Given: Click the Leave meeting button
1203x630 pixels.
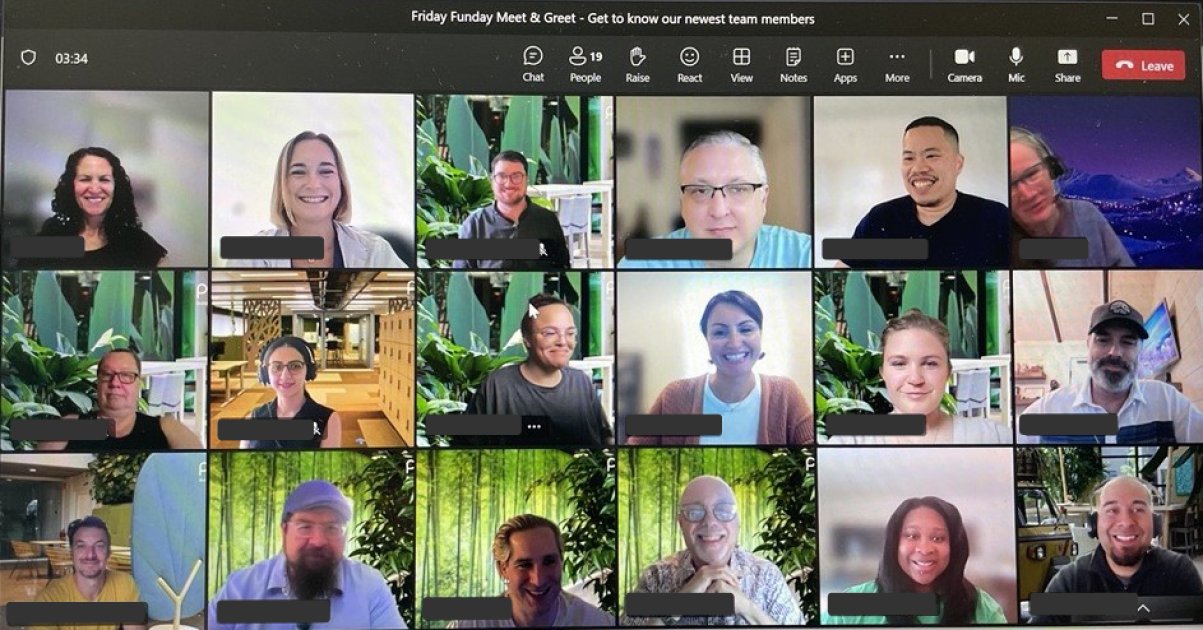Looking at the screenshot, I should (x=1143, y=66).
